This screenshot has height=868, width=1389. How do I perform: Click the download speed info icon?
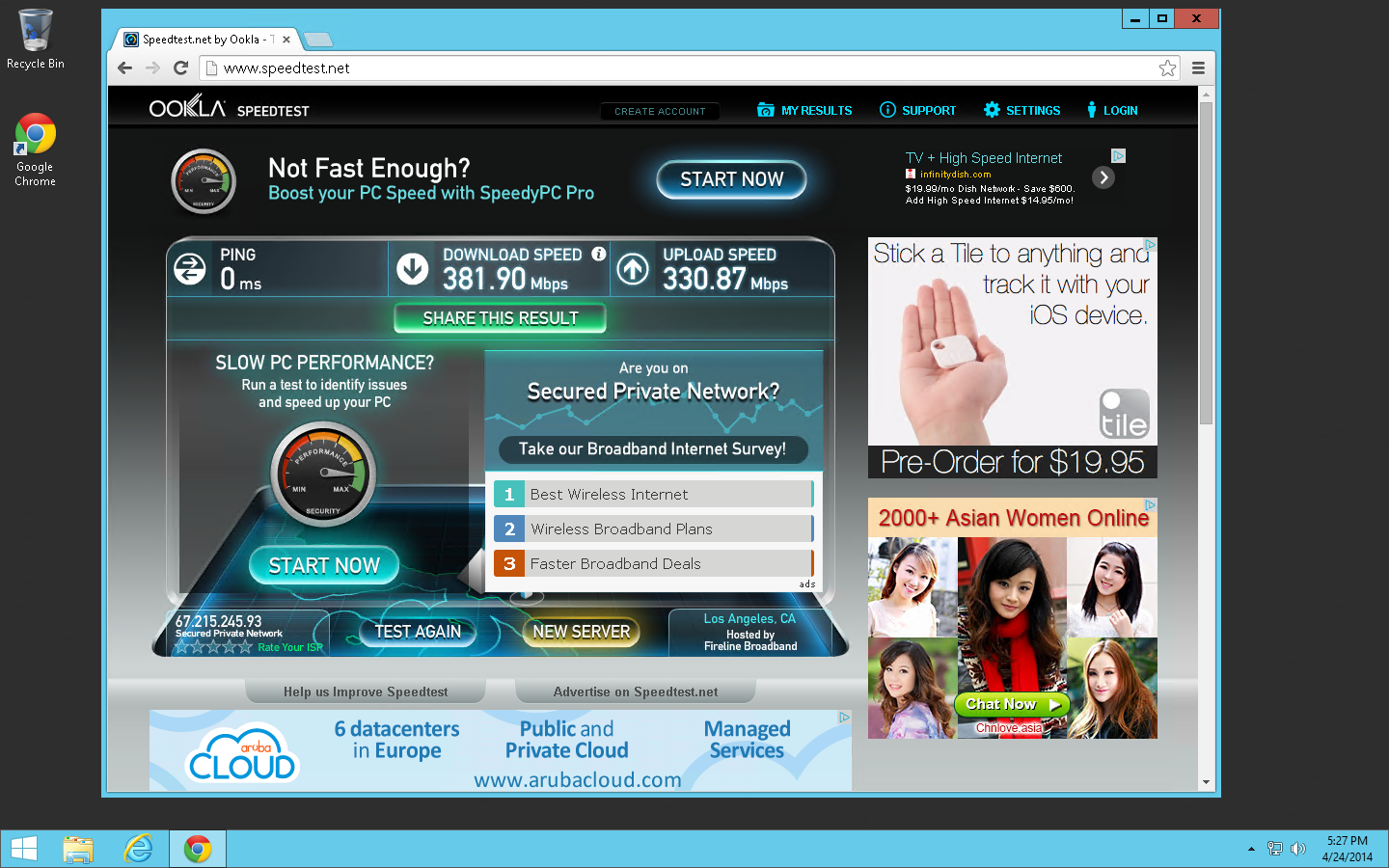[x=599, y=254]
